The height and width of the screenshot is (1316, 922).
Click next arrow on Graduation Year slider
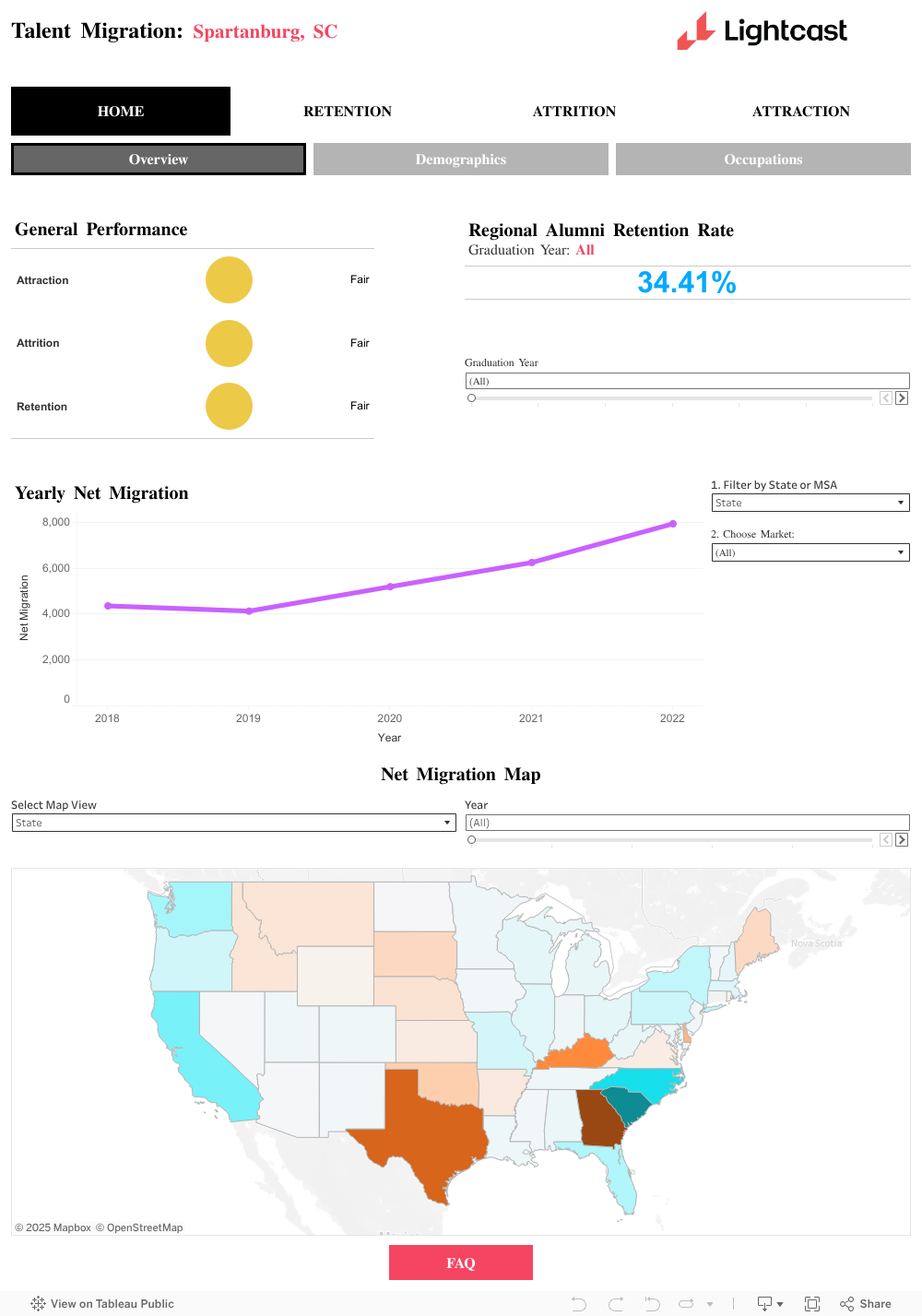[x=902, y=398]
